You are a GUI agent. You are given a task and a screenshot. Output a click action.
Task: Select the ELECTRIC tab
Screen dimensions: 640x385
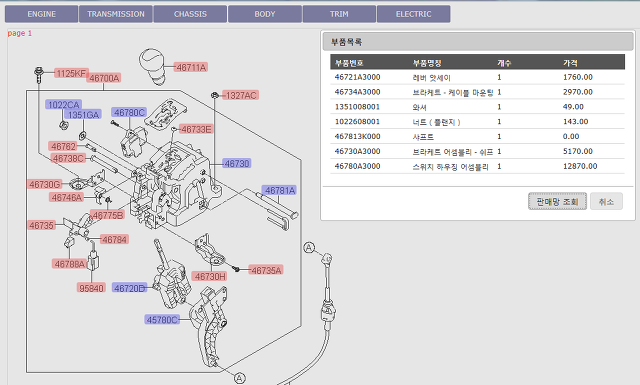pyautogui.click(x=413, y=14)
